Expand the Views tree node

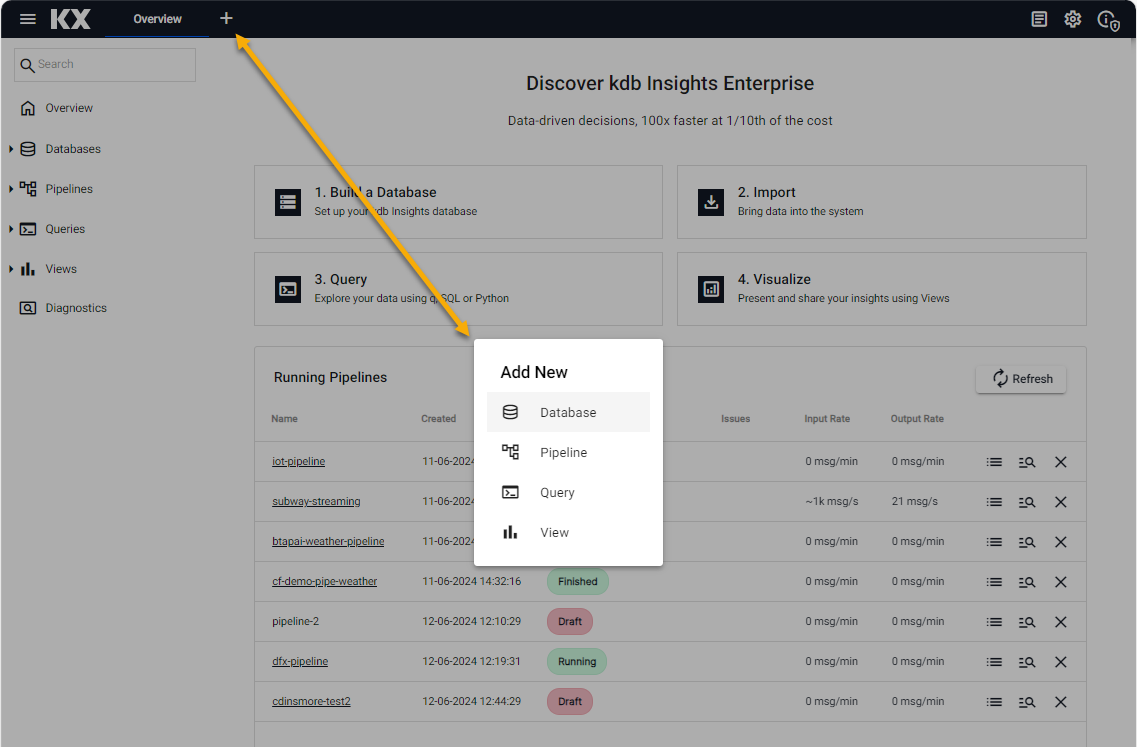click(x=11, y=269)
